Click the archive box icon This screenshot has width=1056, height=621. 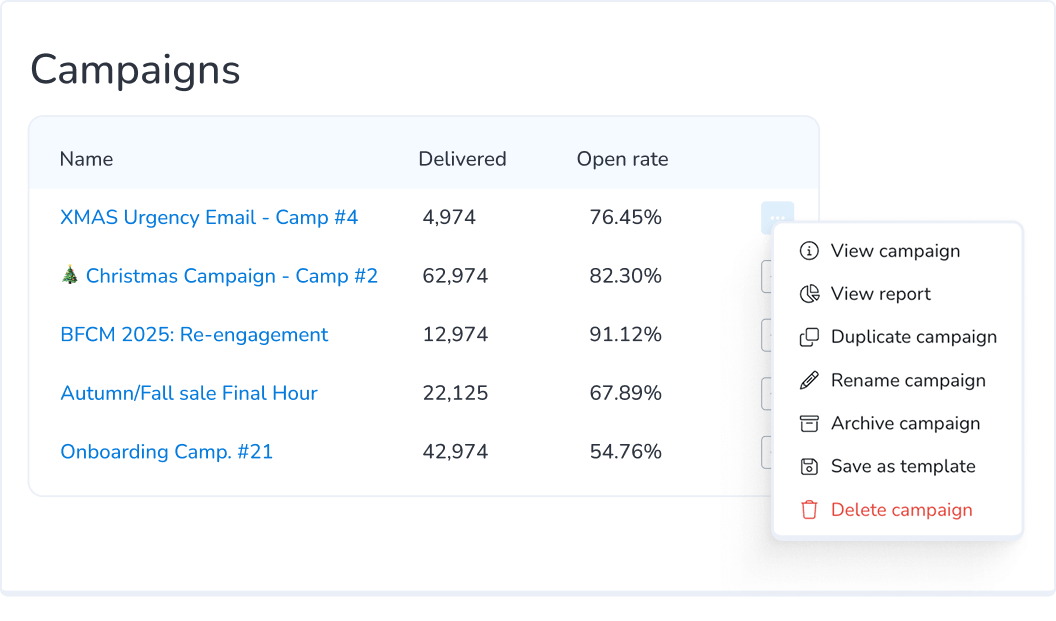tap(809, 423)
